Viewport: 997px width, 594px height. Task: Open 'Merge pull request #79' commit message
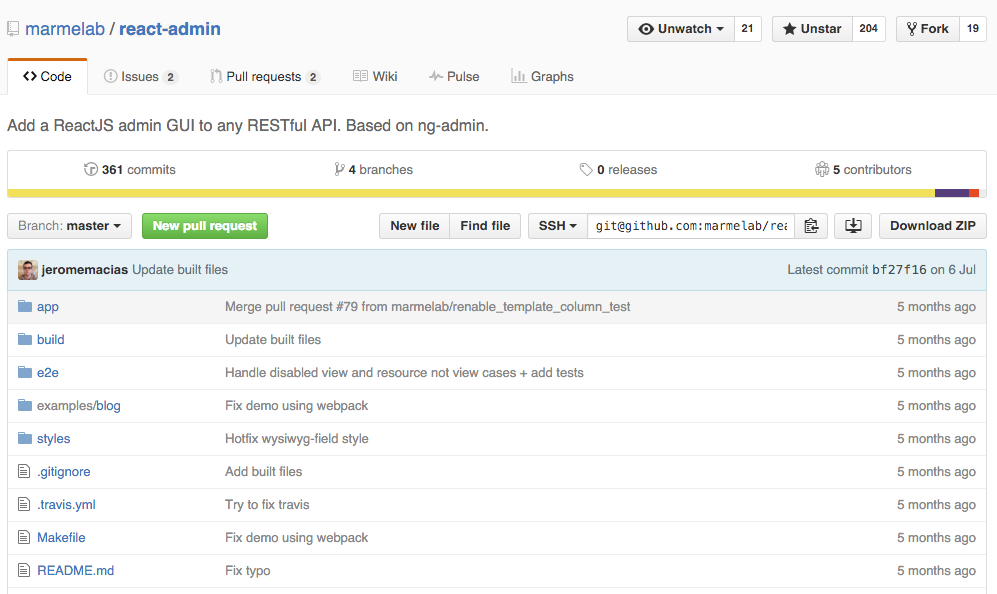[x=427, y=307]
